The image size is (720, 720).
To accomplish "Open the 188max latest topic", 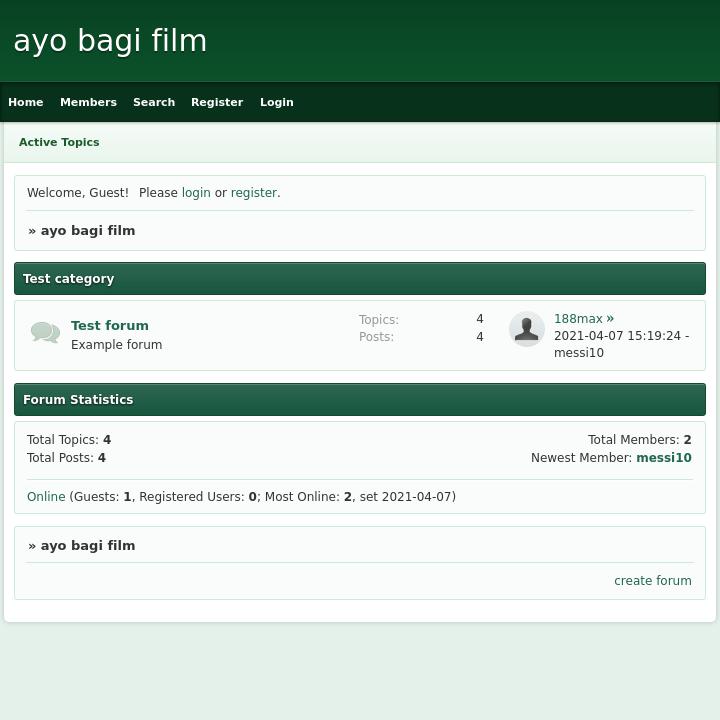I will [578, 319].
